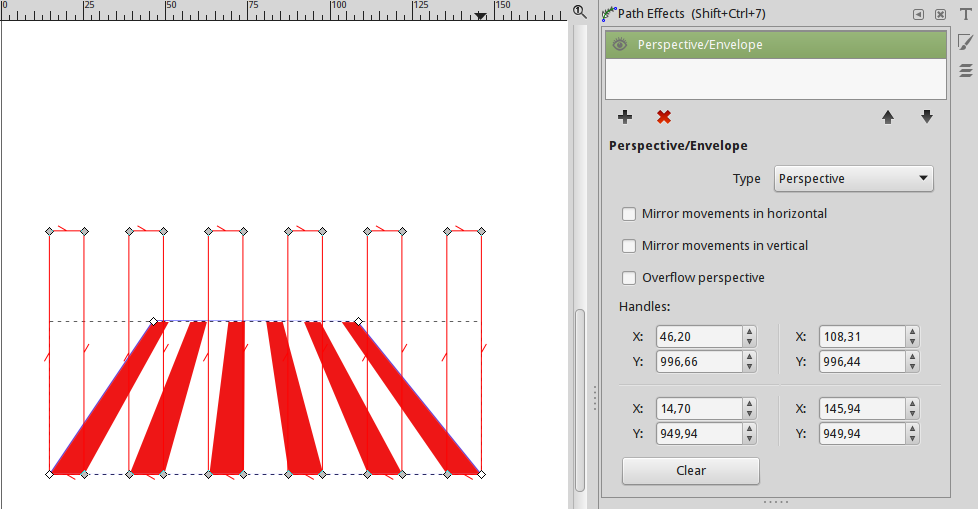Enable Overflow perspective checkbox
978x509 pixels.
629,278
